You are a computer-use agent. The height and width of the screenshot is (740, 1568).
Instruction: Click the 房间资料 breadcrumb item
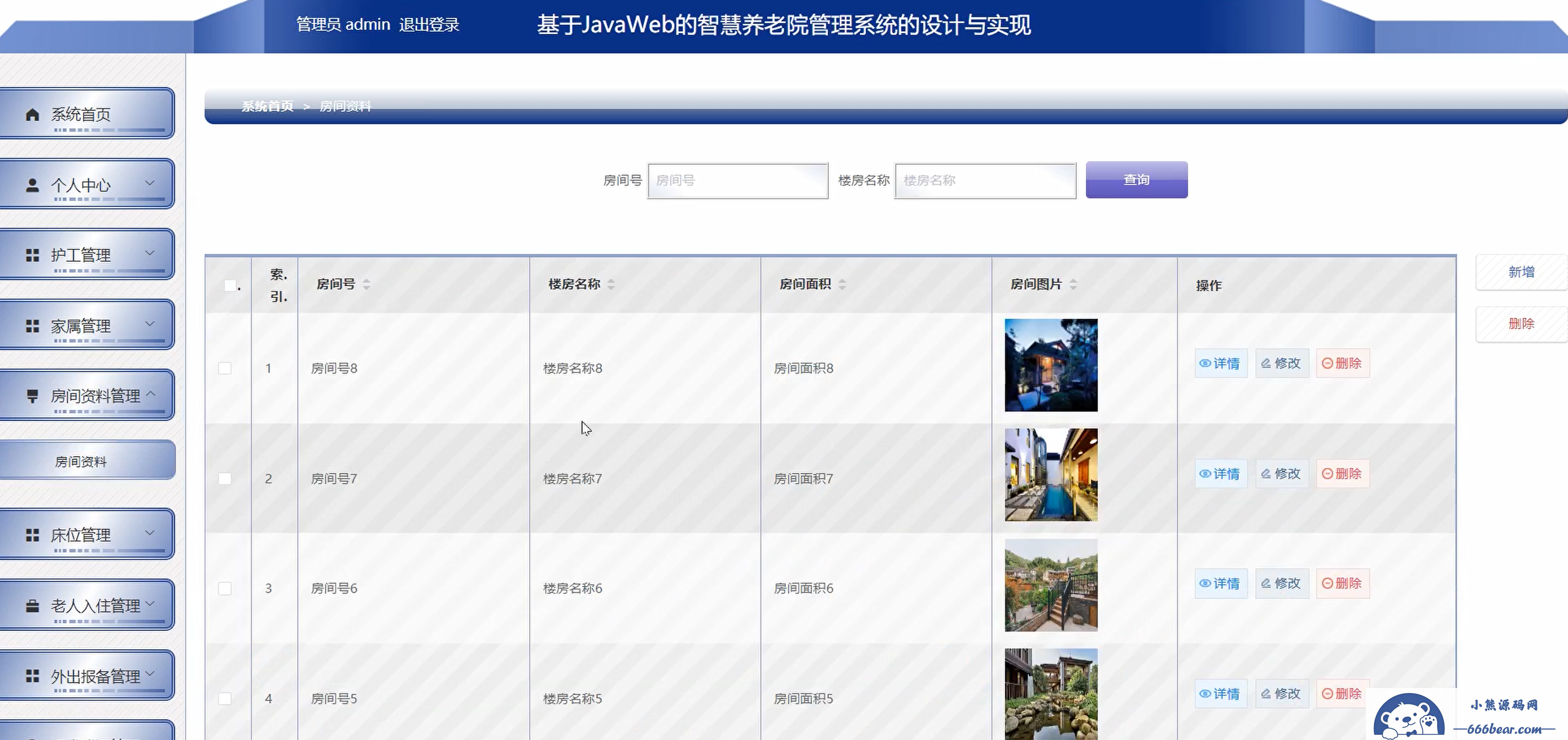[345, 107]
